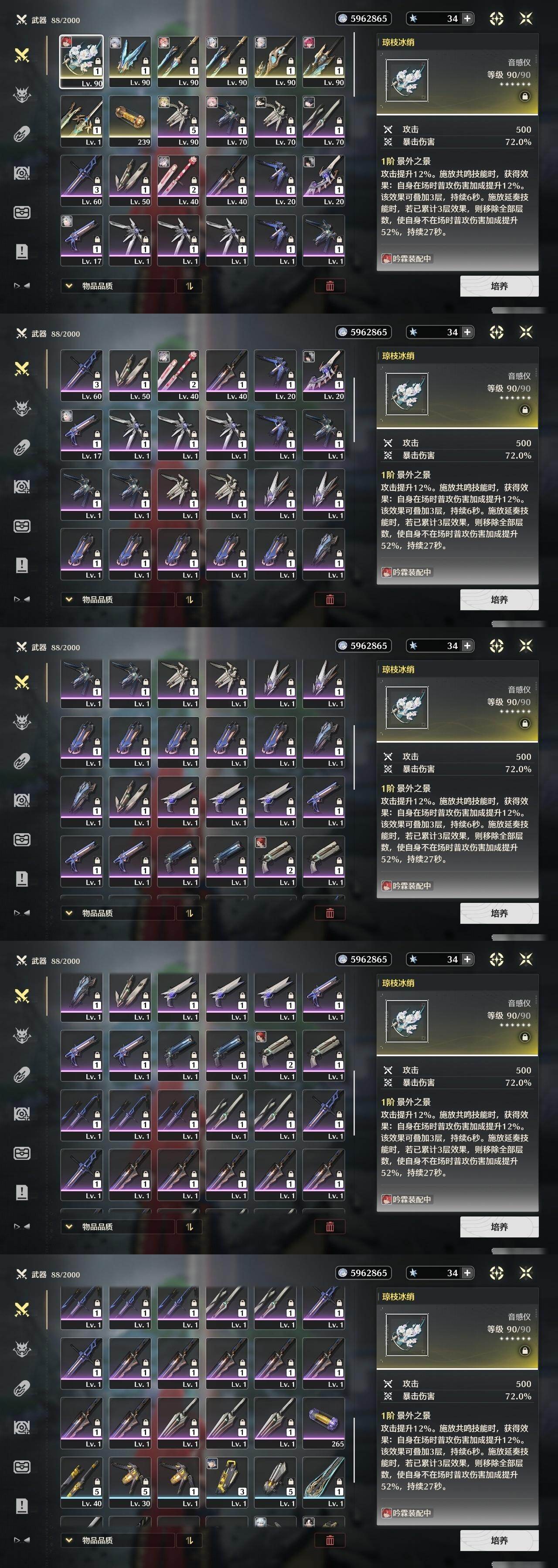Viewport: 558px width, 1568px height.
Task: Select the purple tube item showing 265
Action: 323,1423
